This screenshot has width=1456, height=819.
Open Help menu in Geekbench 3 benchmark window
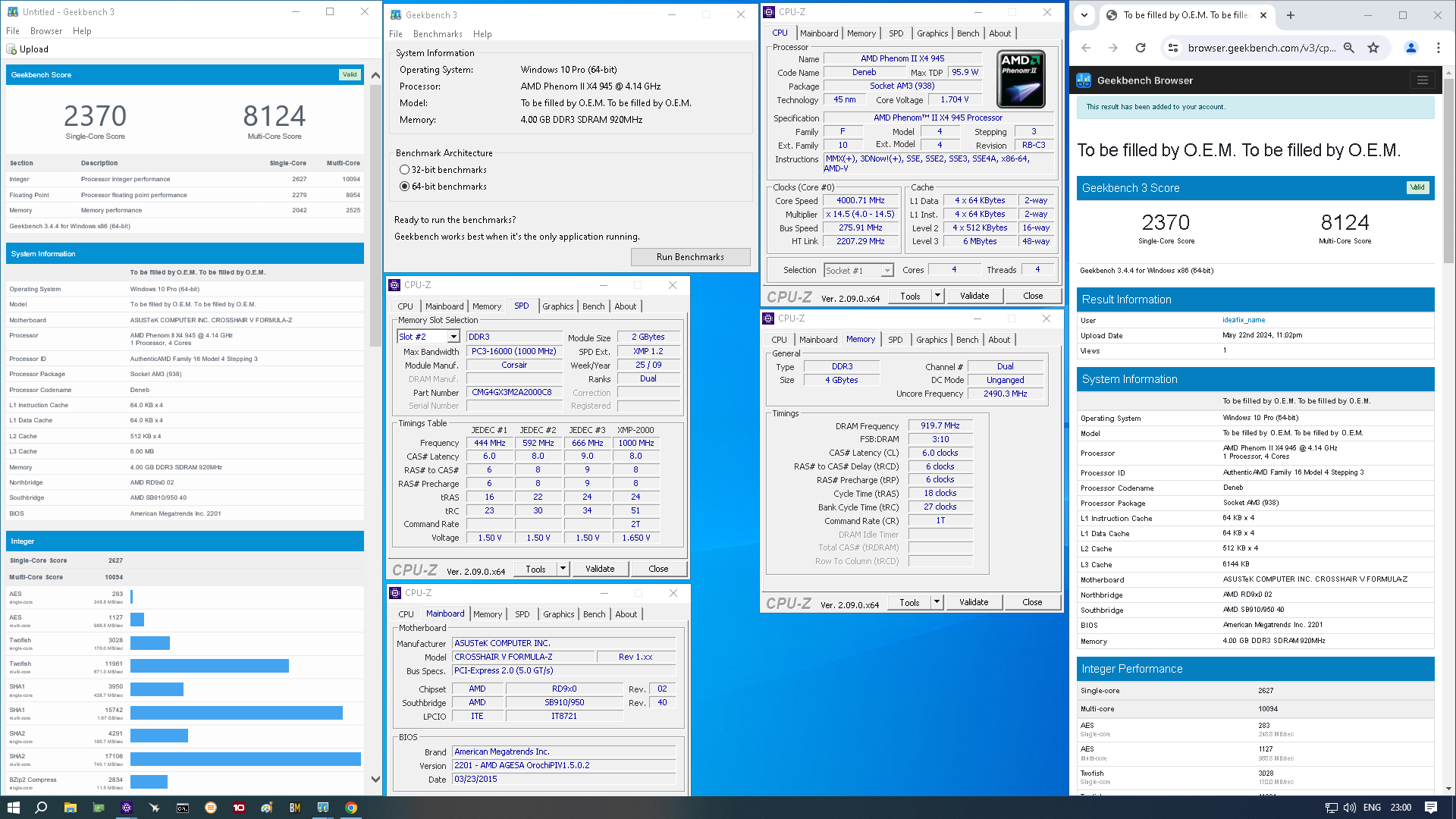(482, 34)
